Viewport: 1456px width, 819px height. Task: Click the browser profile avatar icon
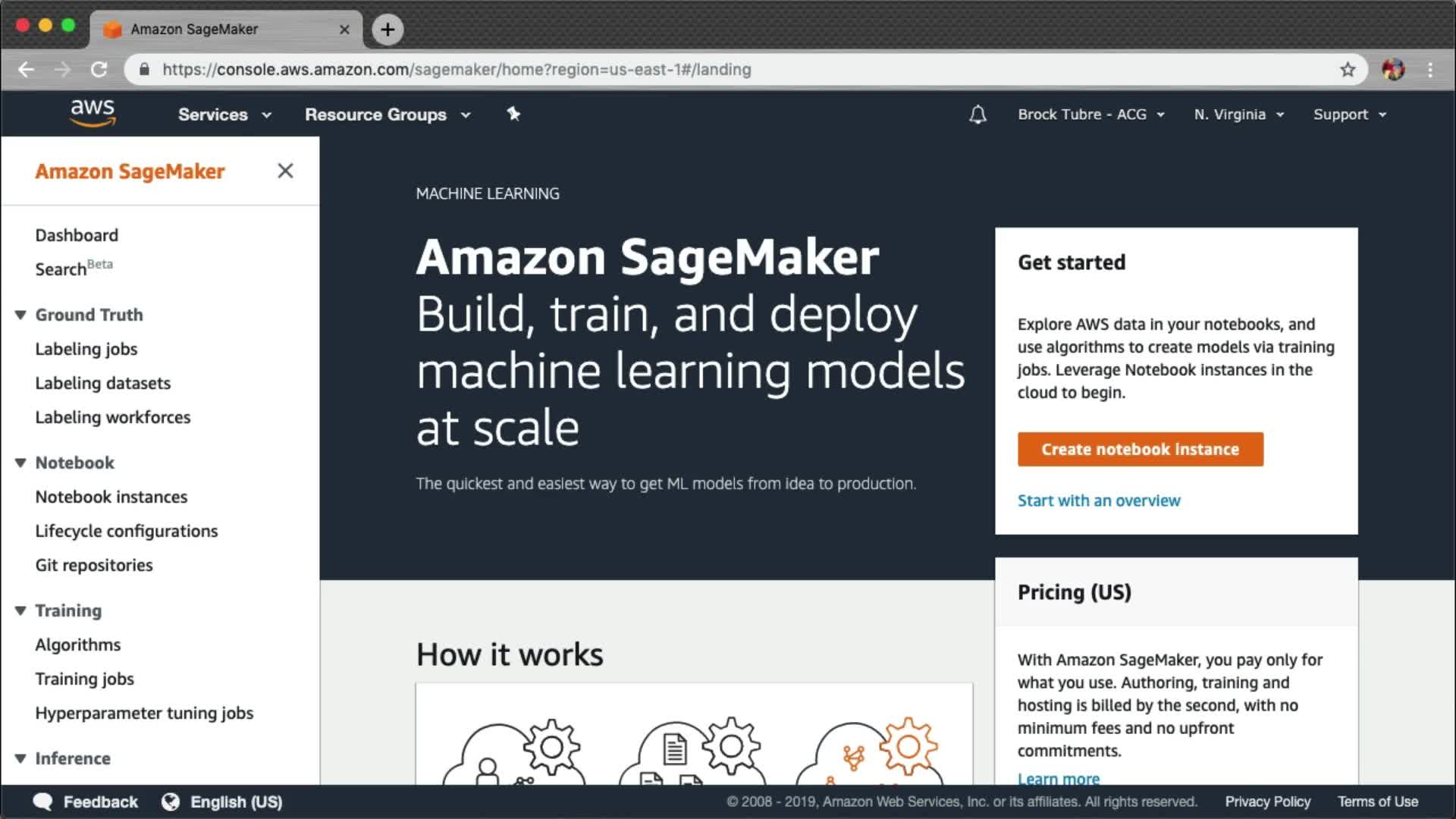pos(1393,70)
